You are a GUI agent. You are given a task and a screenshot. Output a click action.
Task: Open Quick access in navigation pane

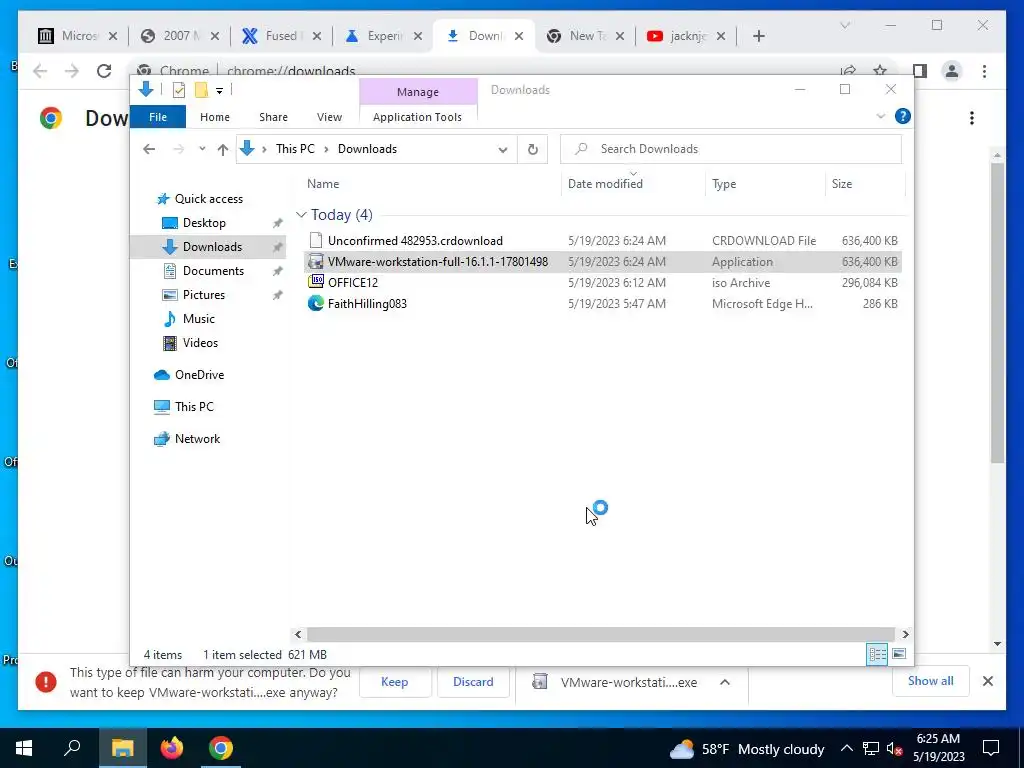pyautogui.click(x=208, y=199)
